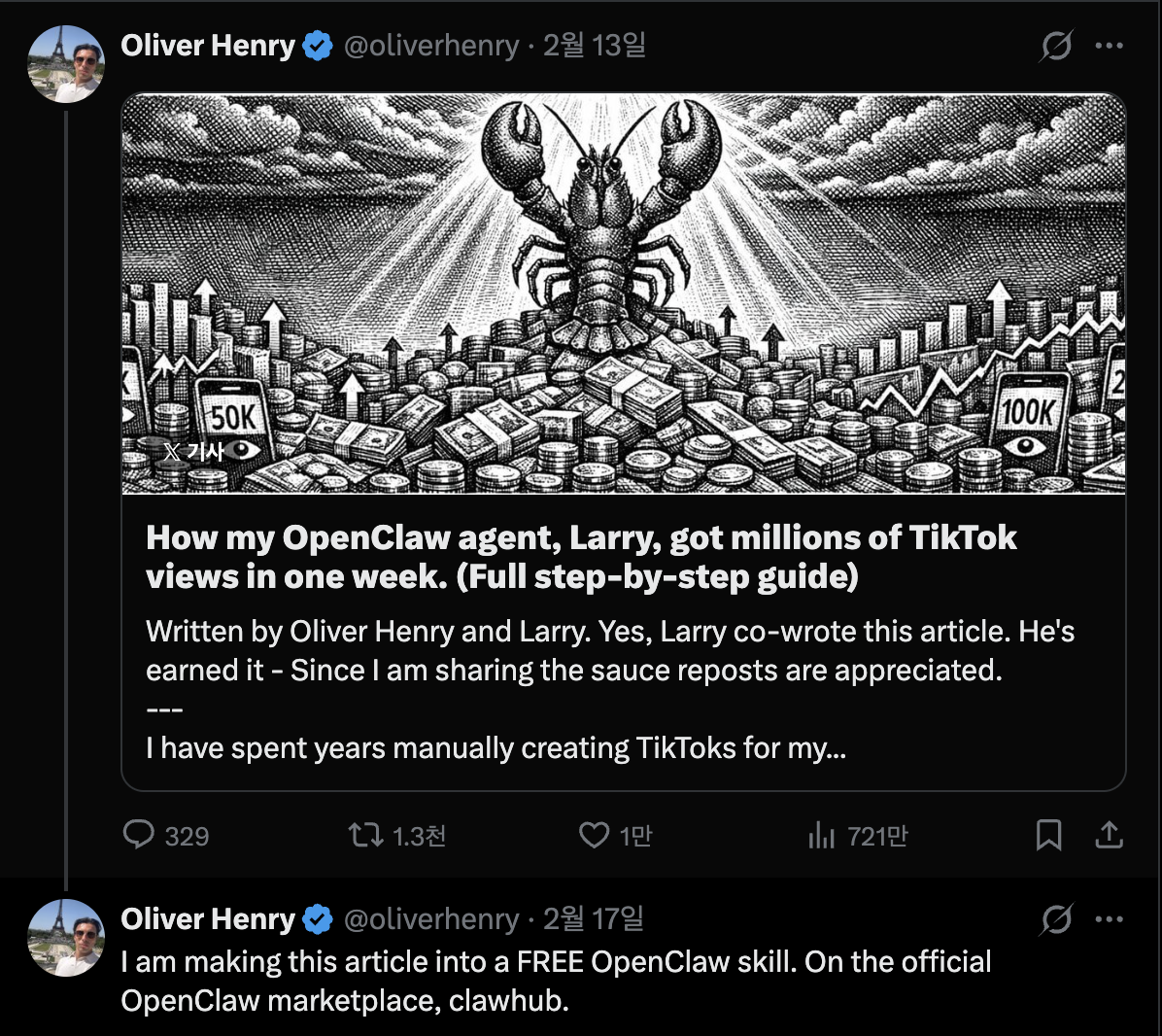Click the Grok icon on first tweet
The image size is (1162, 1036).
(1056, 46)
